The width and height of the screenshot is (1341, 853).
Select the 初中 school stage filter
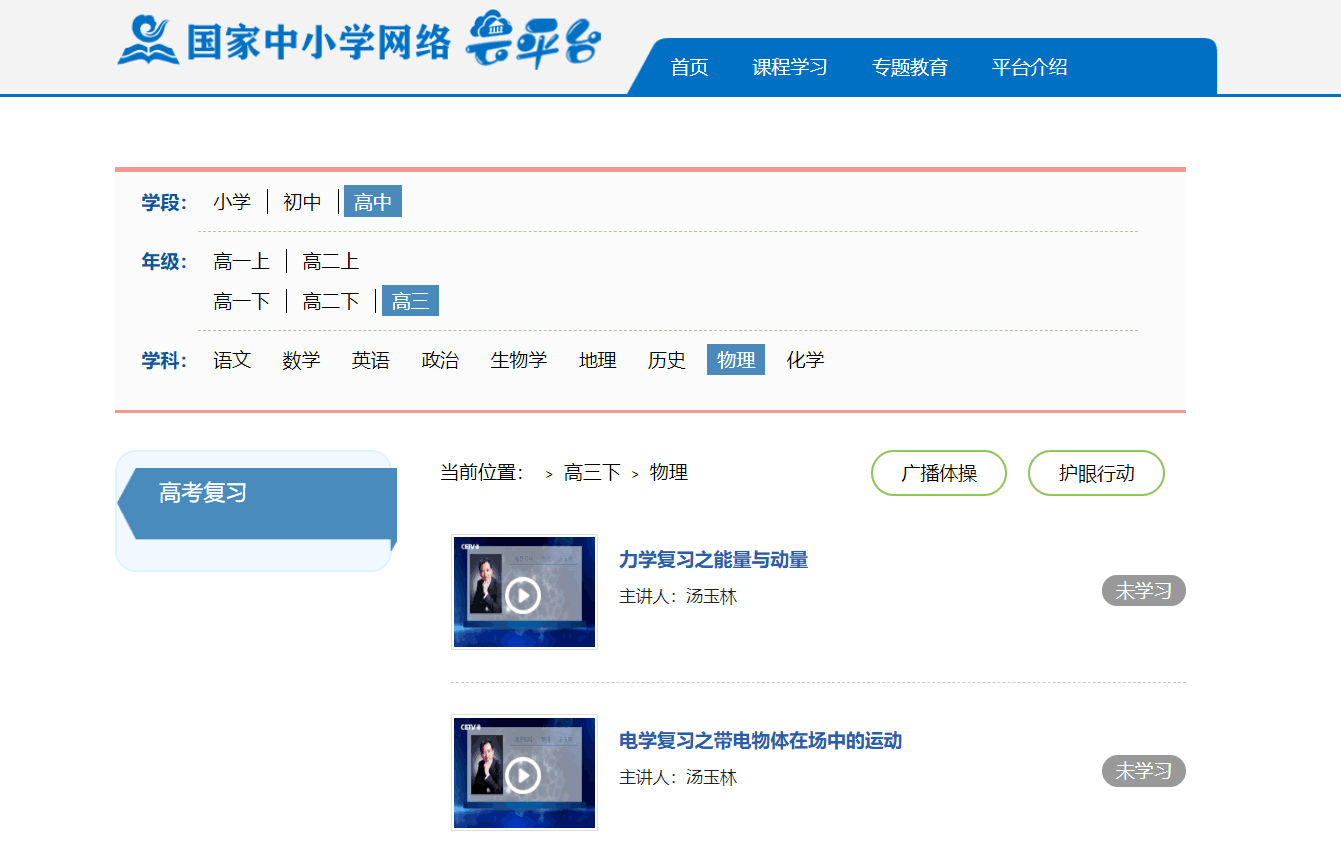point(302,202)
